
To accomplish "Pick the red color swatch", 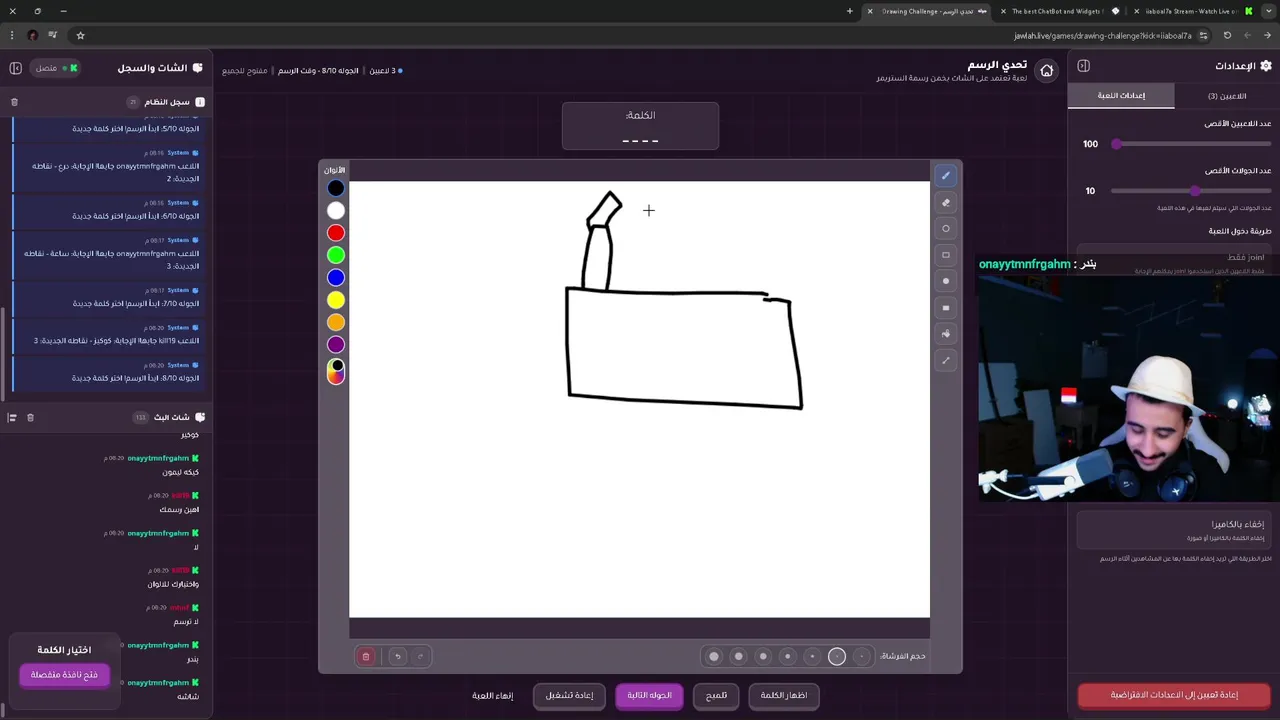I will click(x=336, y=233).
